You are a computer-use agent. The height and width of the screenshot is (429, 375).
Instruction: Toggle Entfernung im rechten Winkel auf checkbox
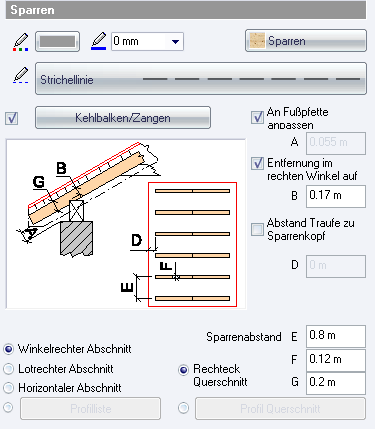(x=257, y=163)
